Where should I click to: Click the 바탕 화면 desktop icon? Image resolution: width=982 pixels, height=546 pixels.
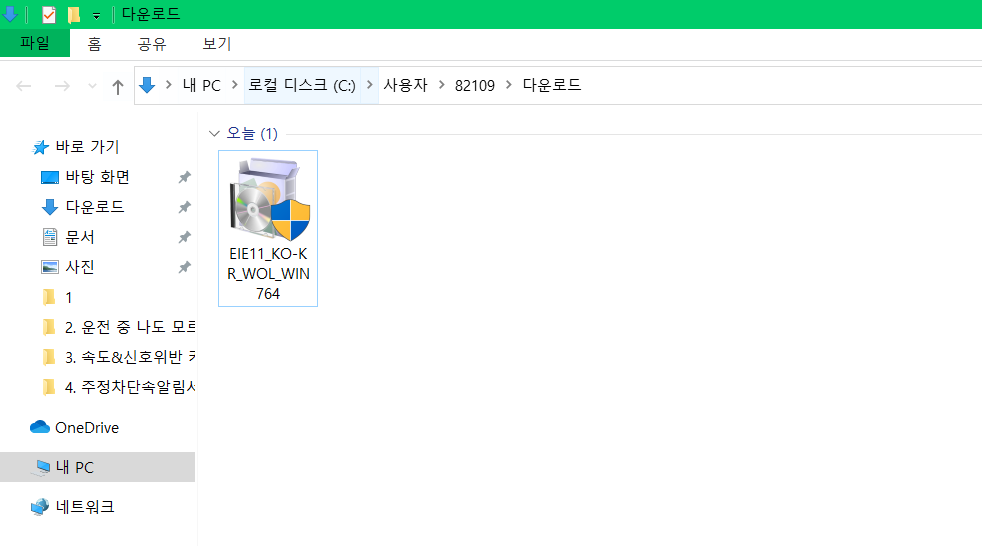49,178
